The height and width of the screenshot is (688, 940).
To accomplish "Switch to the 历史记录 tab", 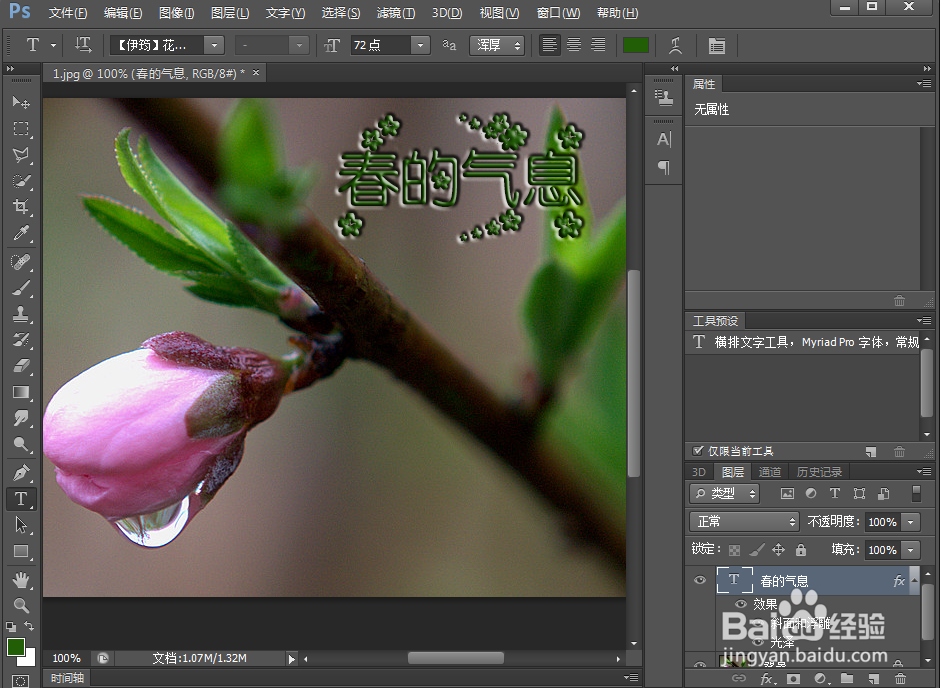I will pos(819,472).
